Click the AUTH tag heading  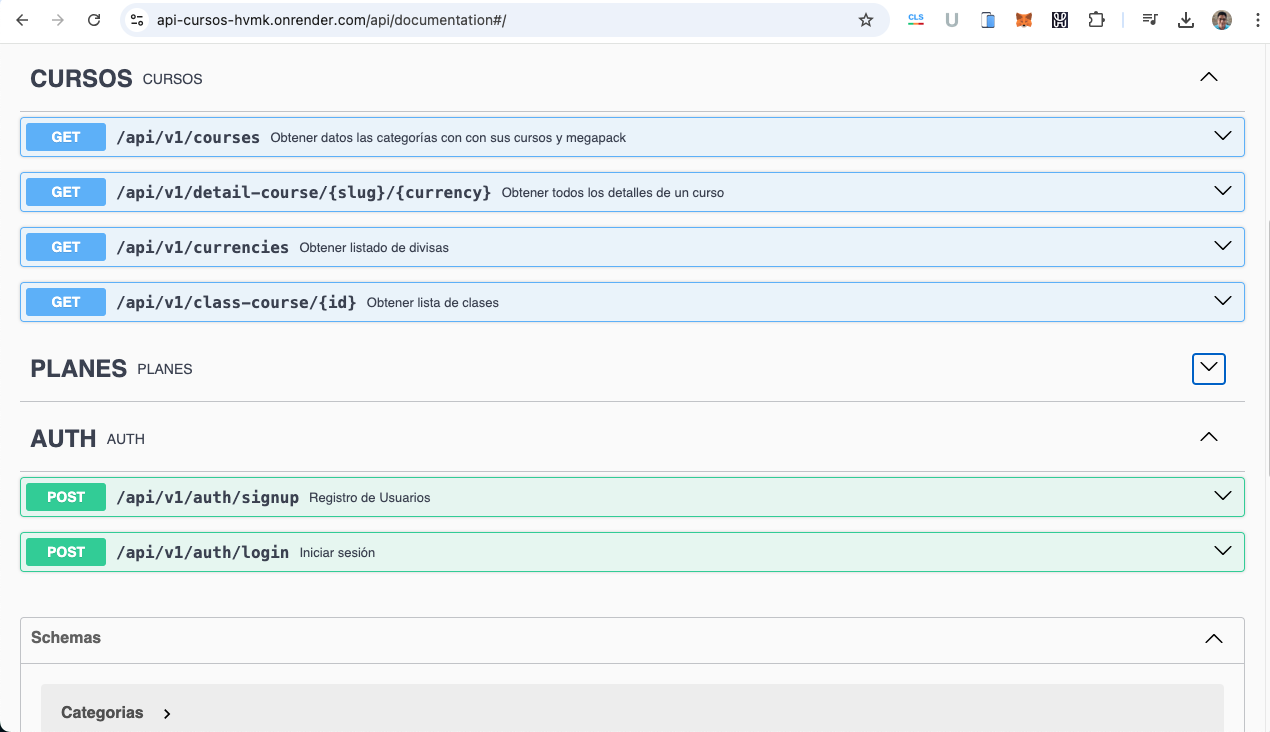pyautogui.click(x=63, y=438)
